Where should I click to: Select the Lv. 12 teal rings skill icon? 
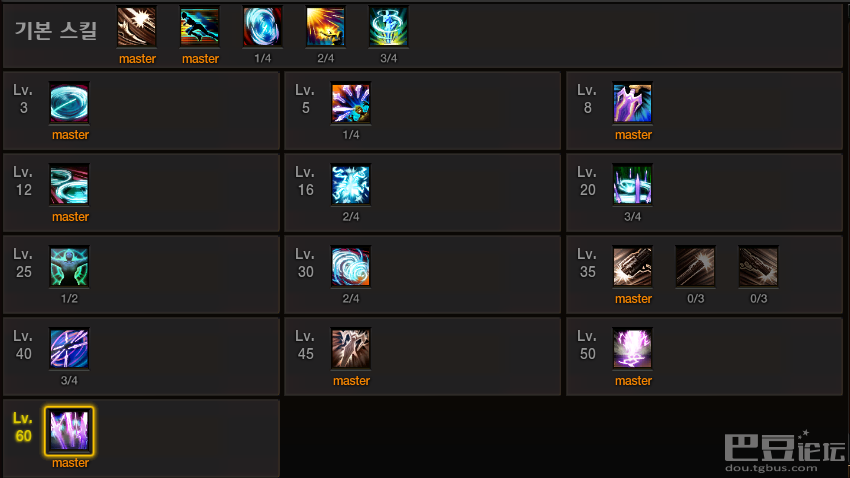pos(69,185)
